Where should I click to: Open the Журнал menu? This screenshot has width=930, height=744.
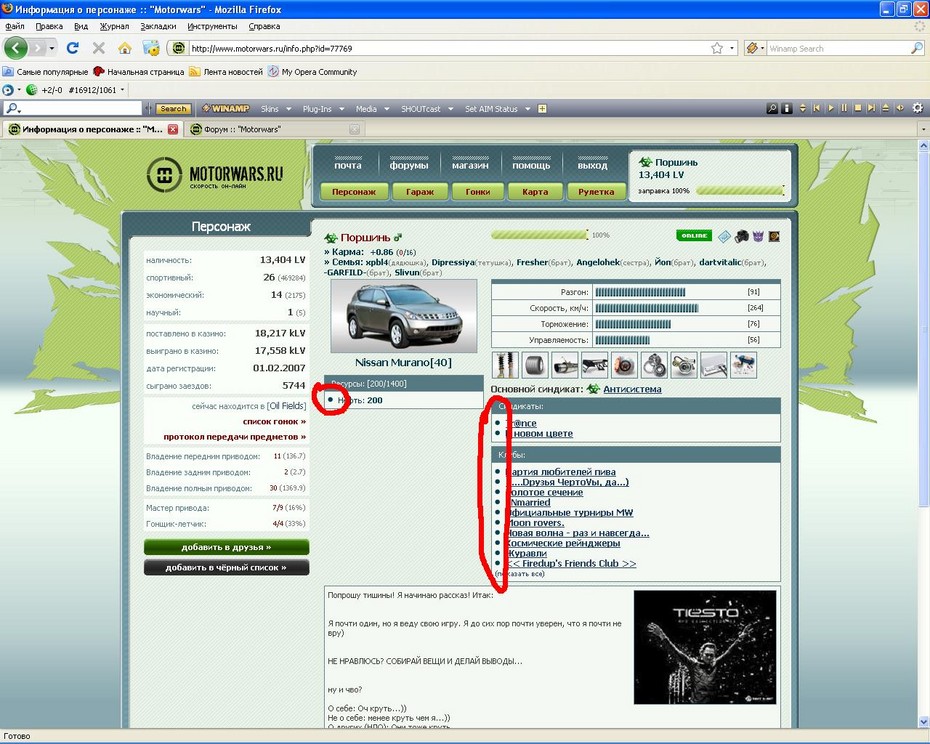(x=114, y=26)
